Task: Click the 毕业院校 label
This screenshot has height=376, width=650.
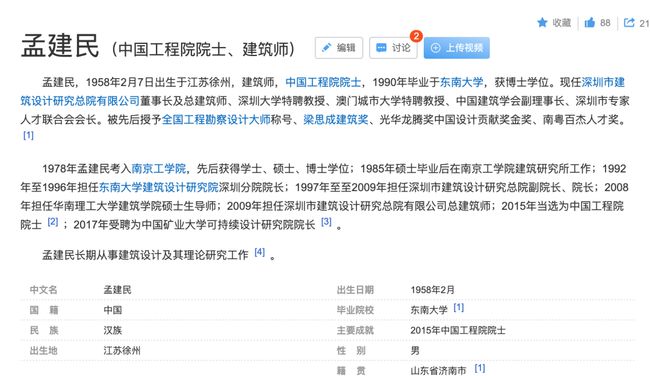Action: tap(355, 310)
